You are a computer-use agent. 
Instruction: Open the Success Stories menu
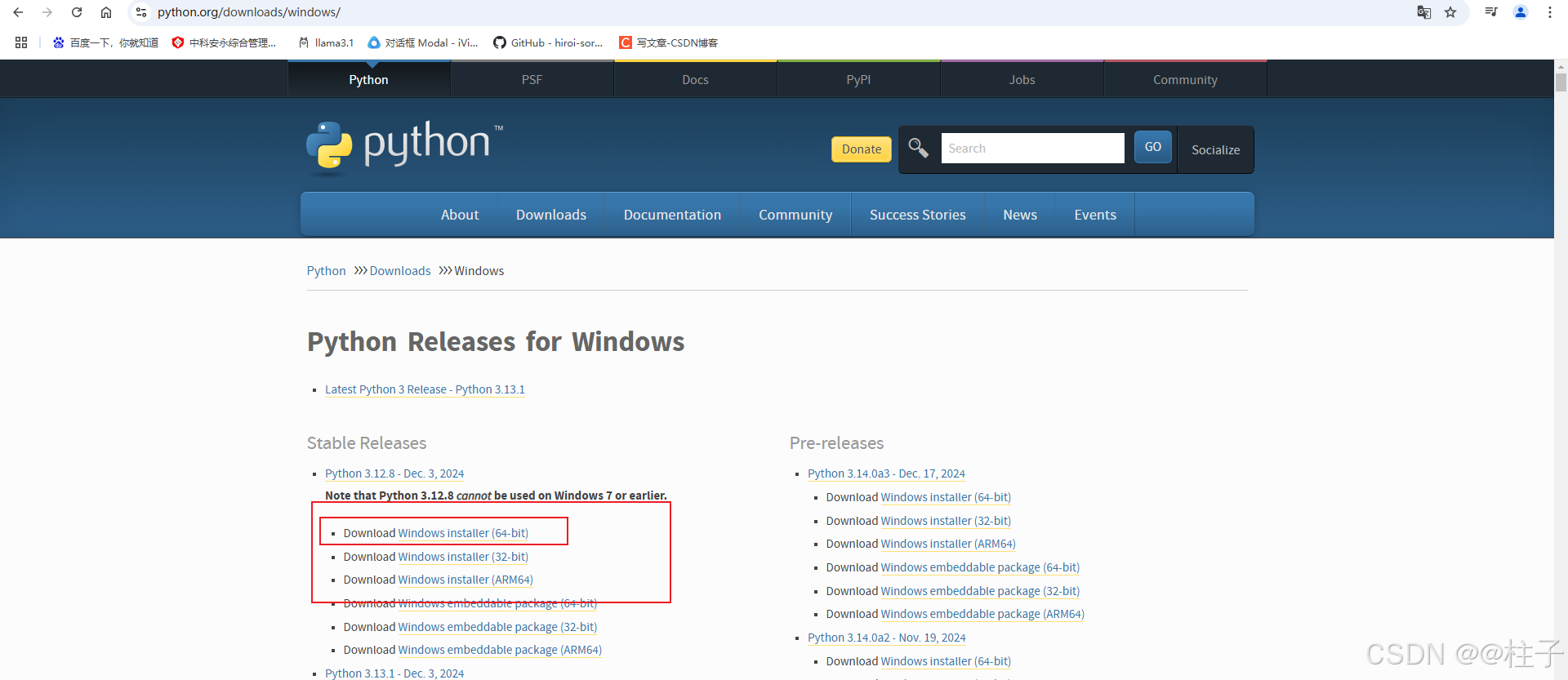[918, 215]
